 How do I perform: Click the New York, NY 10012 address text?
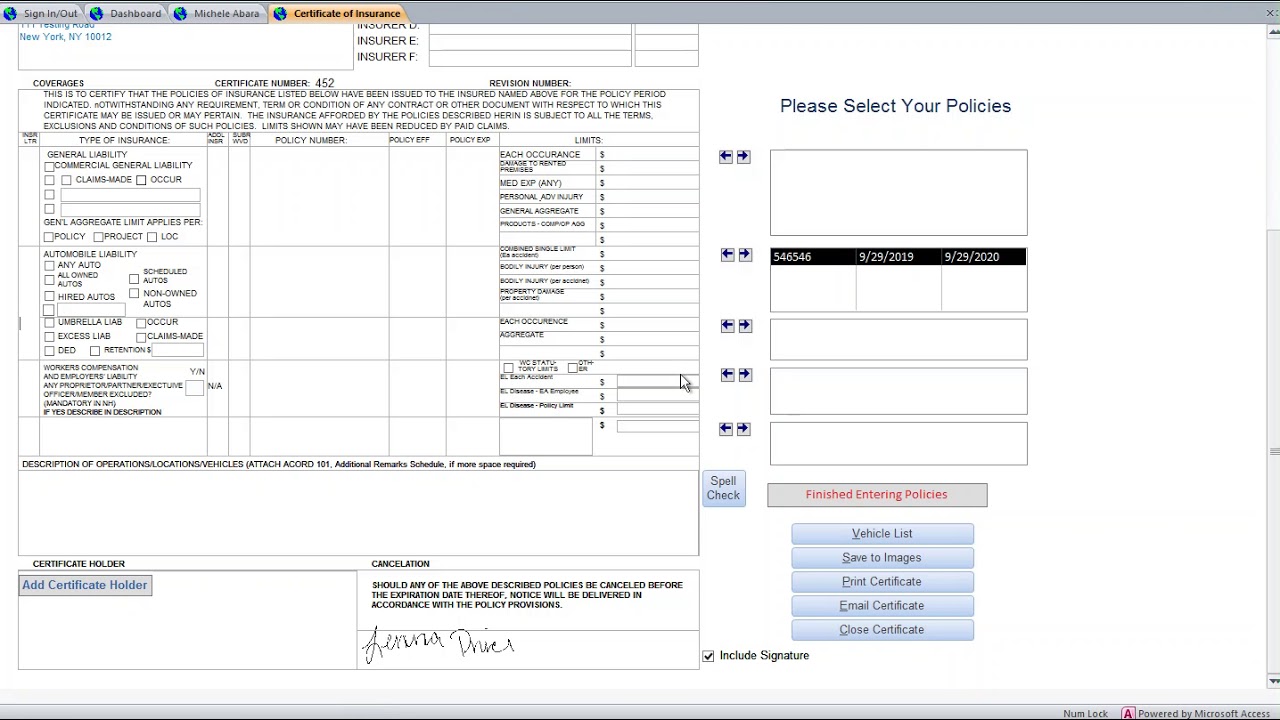66,37
